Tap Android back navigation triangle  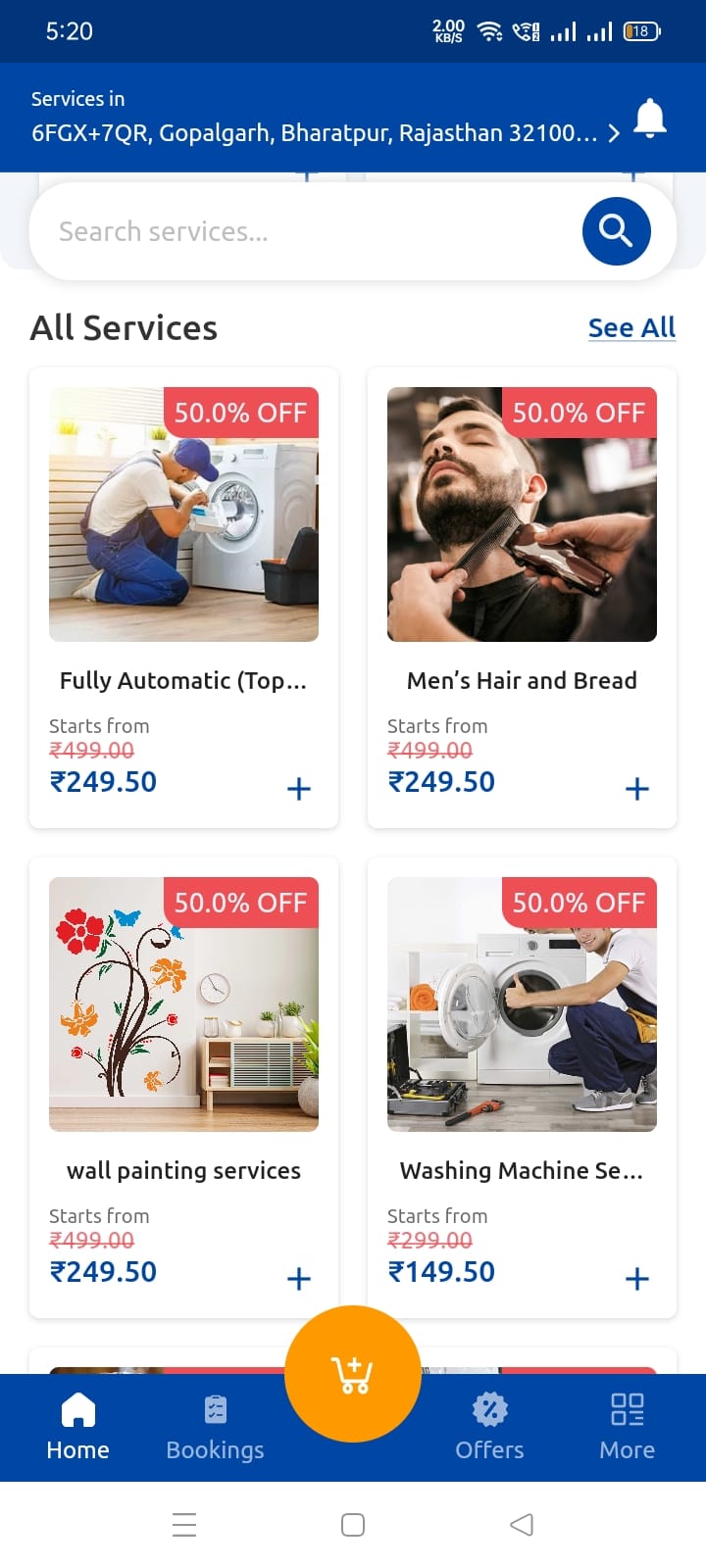coord(522,1525)
